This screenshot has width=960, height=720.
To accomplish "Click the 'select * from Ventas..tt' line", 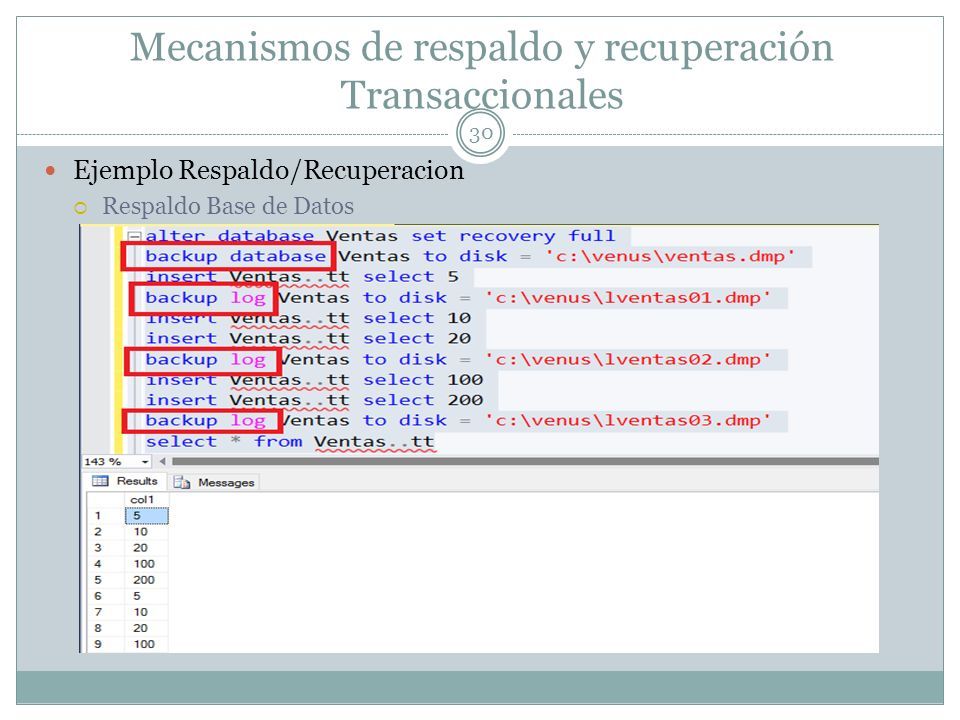I will click(x=290, y=441).
